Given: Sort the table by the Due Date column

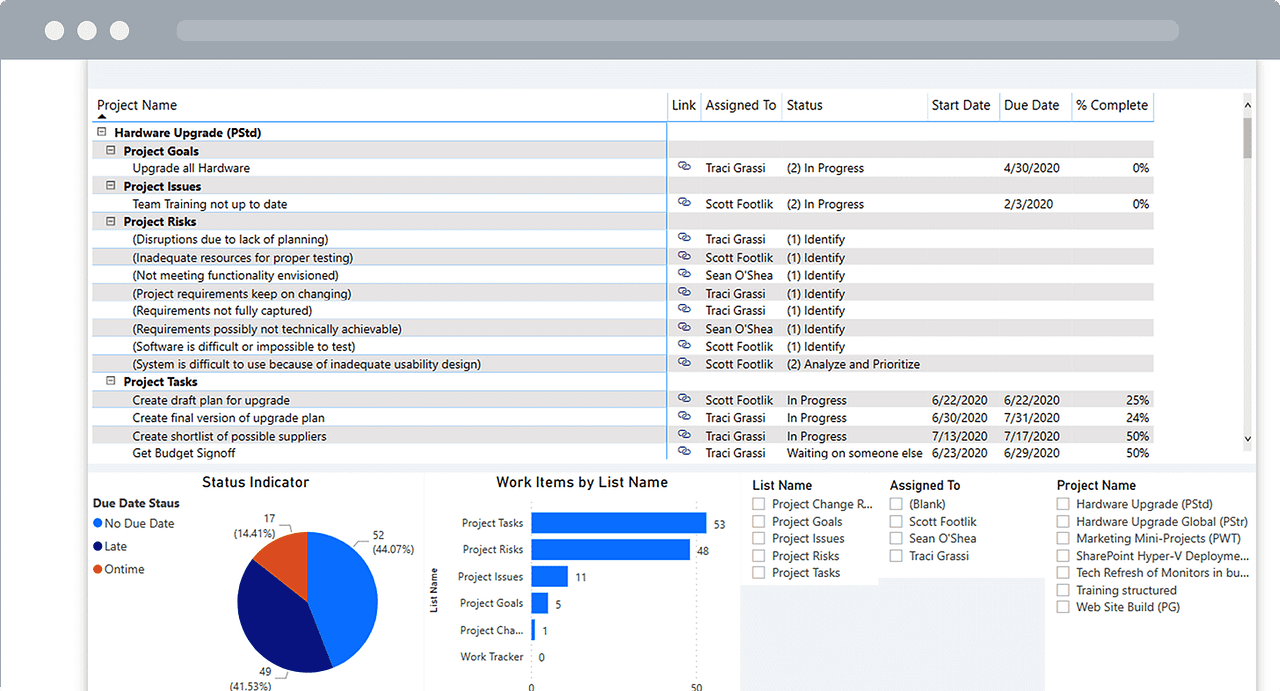Looking at the screenshot, I should 1030,105.
